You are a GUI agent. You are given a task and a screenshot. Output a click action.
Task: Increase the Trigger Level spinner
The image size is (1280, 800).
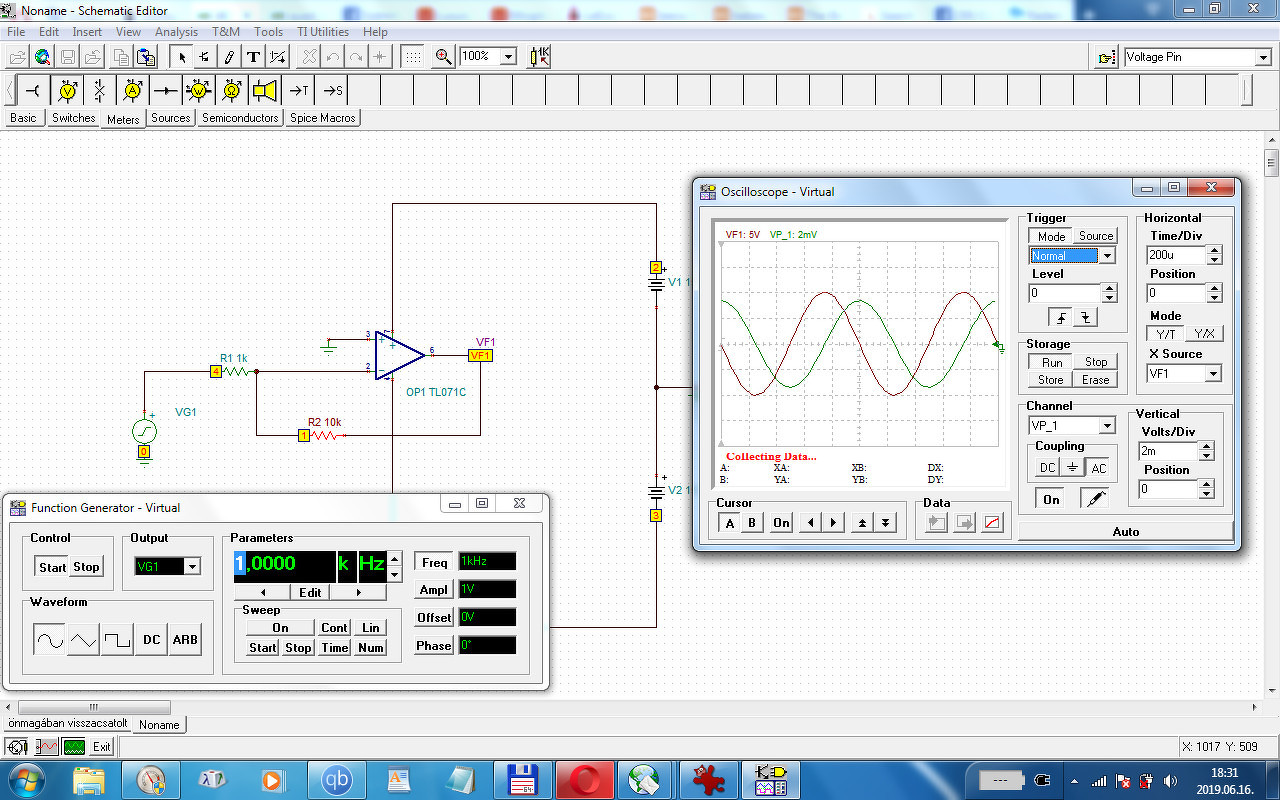point(1108,289)
